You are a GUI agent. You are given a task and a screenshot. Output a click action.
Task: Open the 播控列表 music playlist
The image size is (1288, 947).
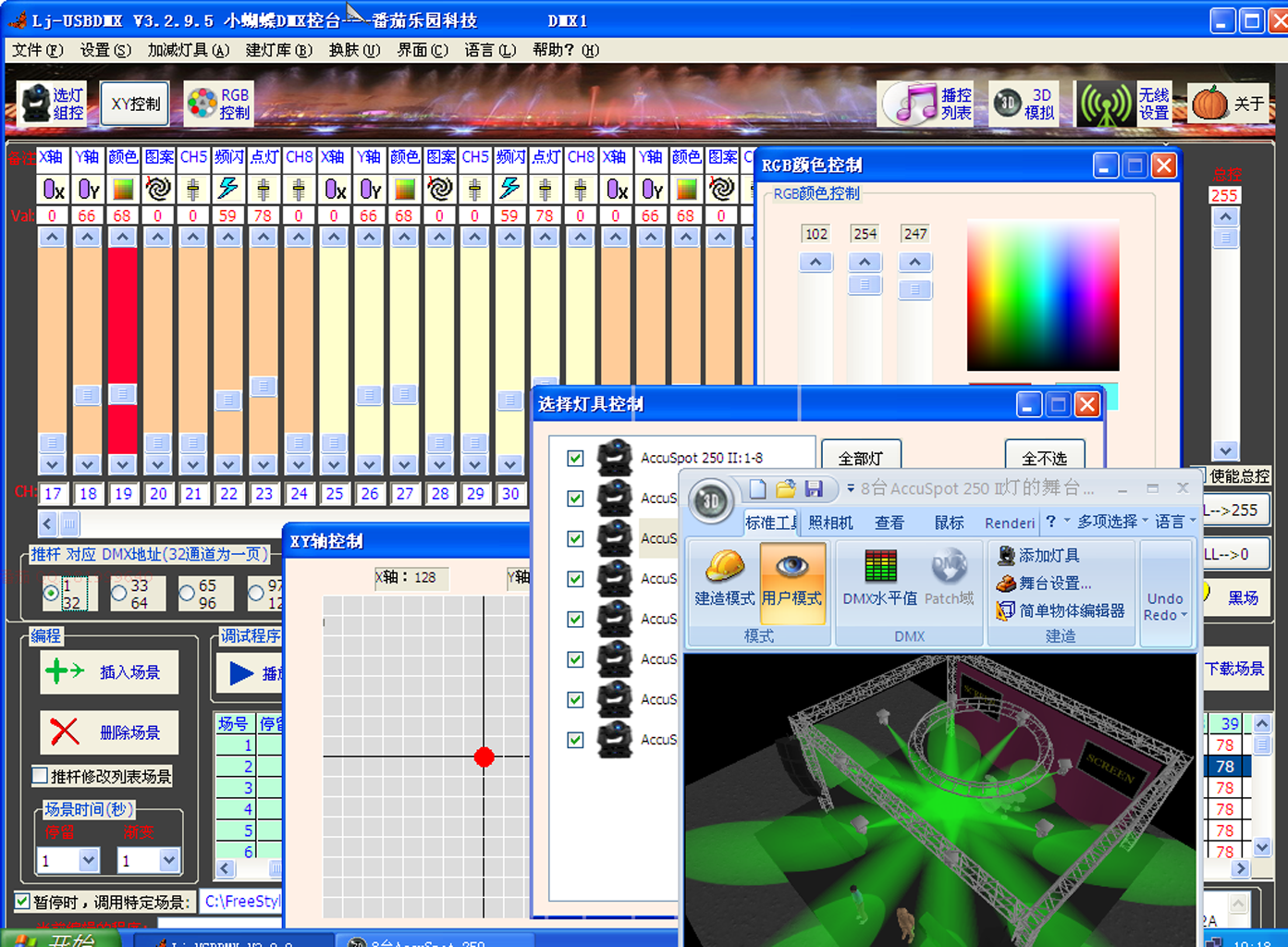coord(926,104)
